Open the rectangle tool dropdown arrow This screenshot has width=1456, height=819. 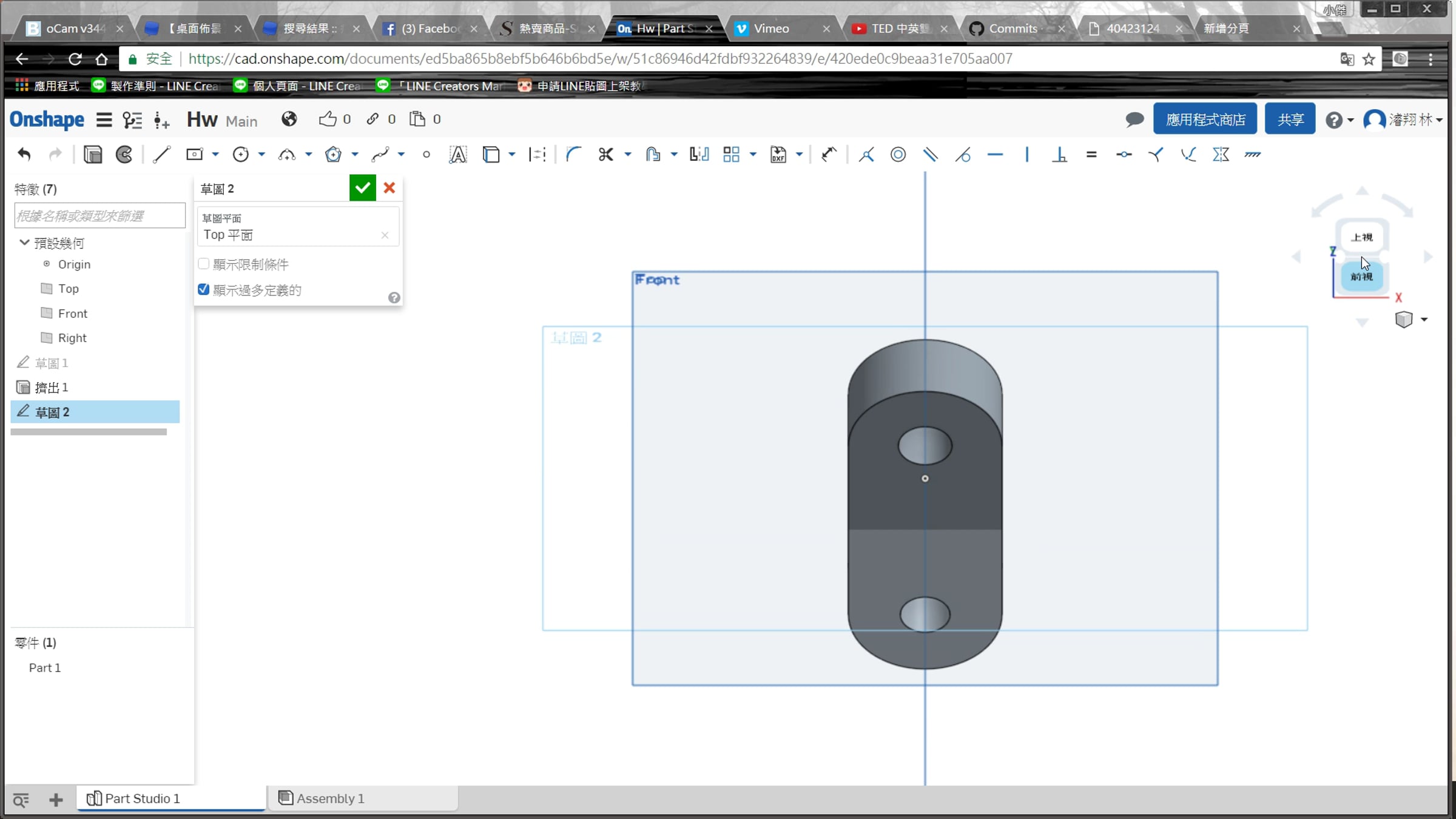[x=215, y=155]
